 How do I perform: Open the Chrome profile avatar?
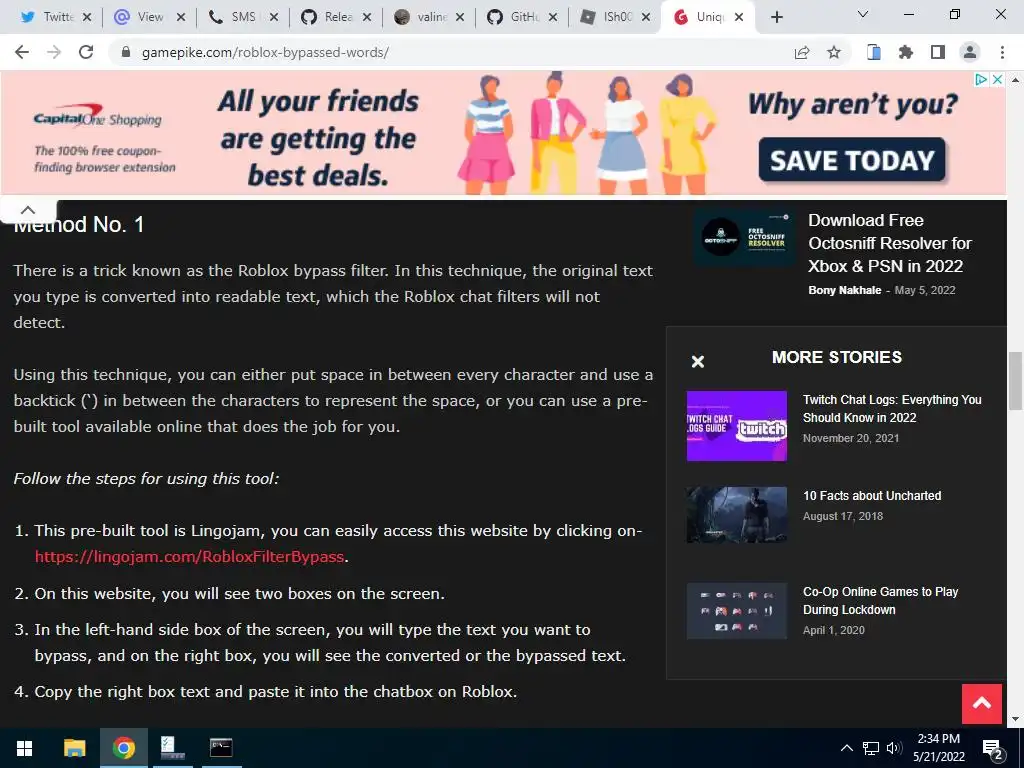pyautogui.click(x=970, y=52)
